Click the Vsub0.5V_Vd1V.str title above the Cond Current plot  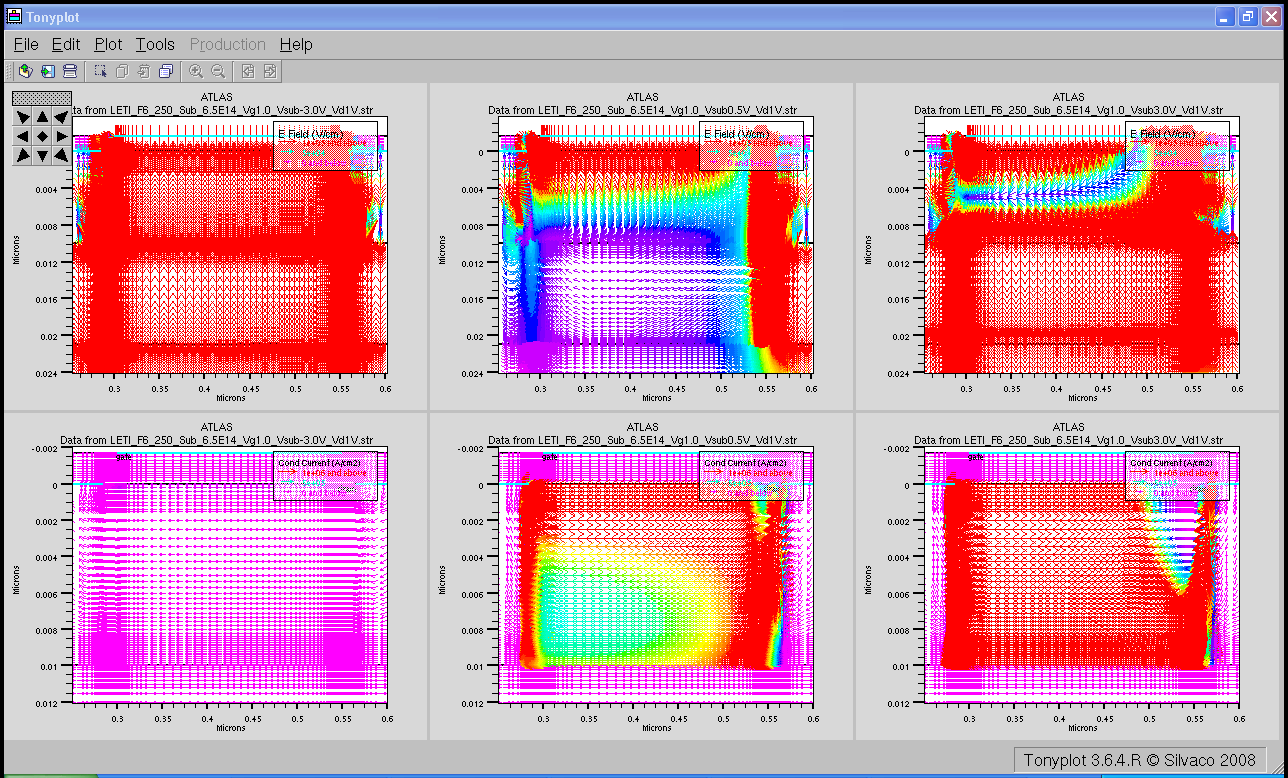(642, 440)
